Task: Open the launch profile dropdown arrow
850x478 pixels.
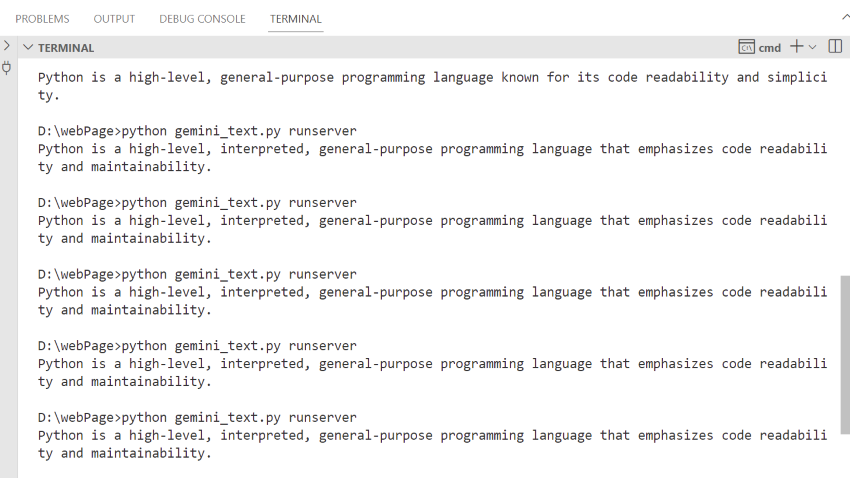Action: coord(812,47)
